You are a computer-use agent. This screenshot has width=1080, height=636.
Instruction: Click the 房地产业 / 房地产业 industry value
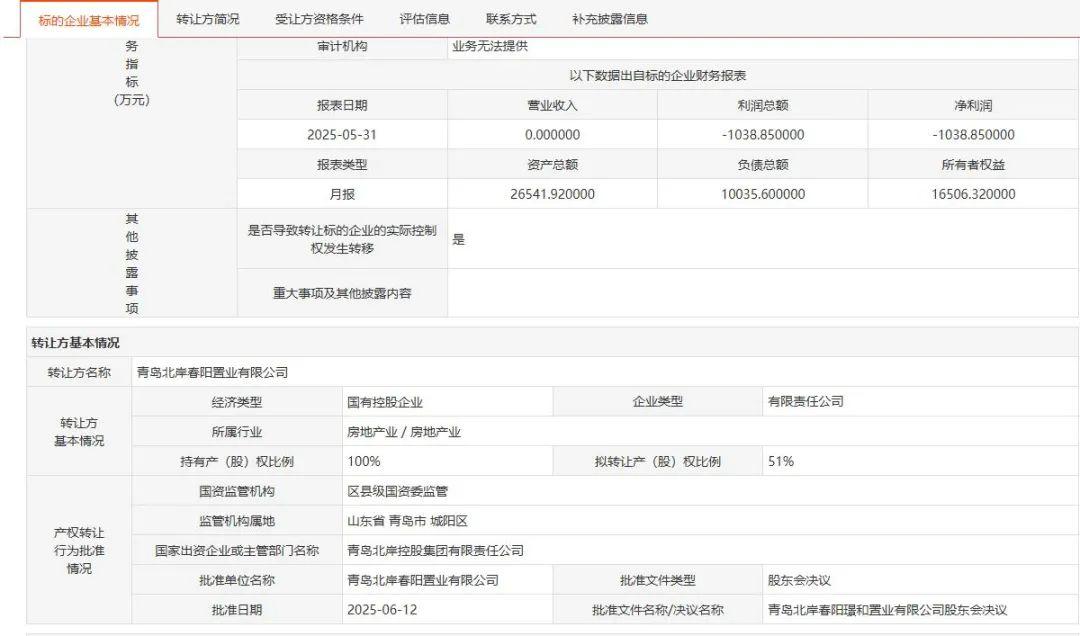(404, 432)
